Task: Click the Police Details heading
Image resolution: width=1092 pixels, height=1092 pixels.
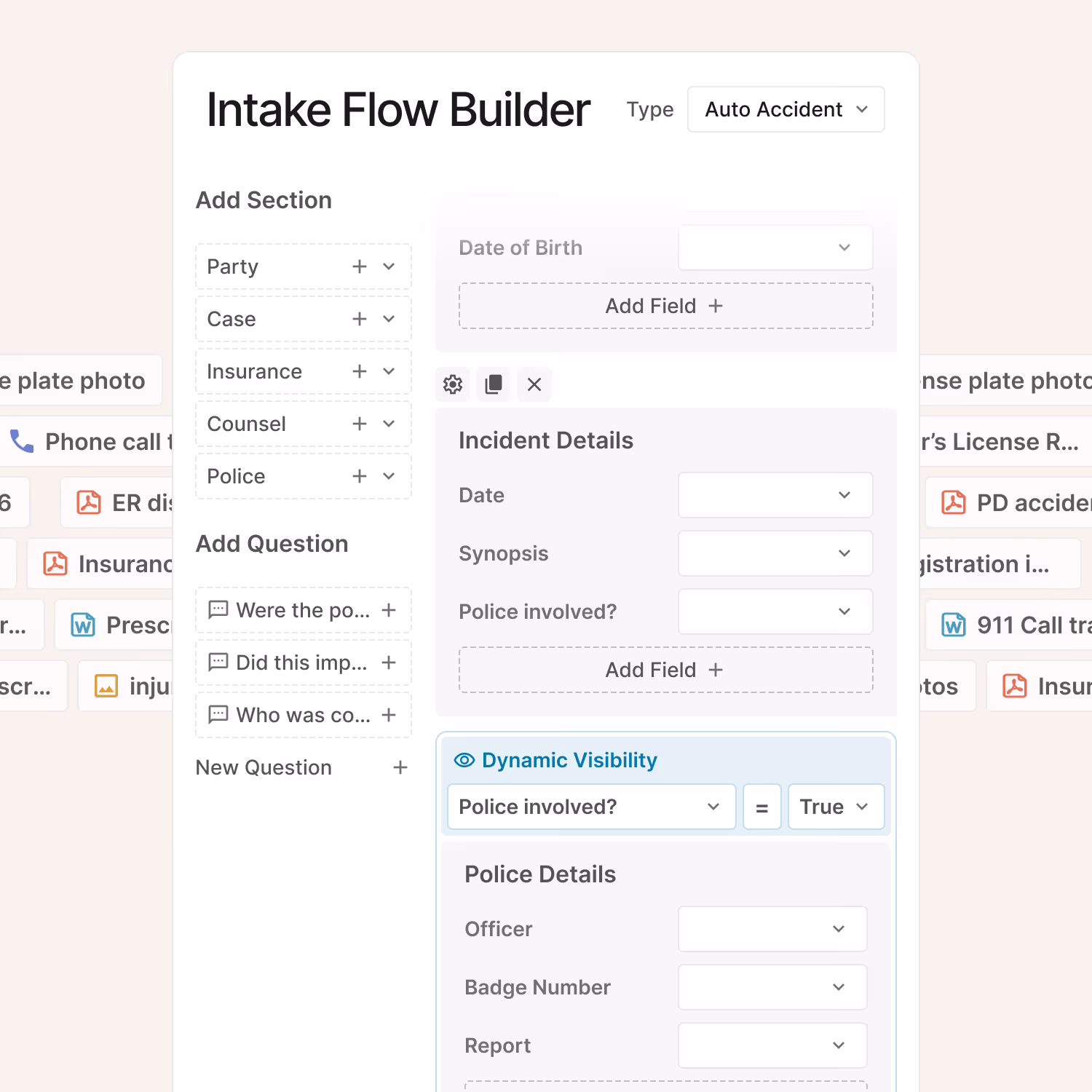Action: (x=540, y=874)
